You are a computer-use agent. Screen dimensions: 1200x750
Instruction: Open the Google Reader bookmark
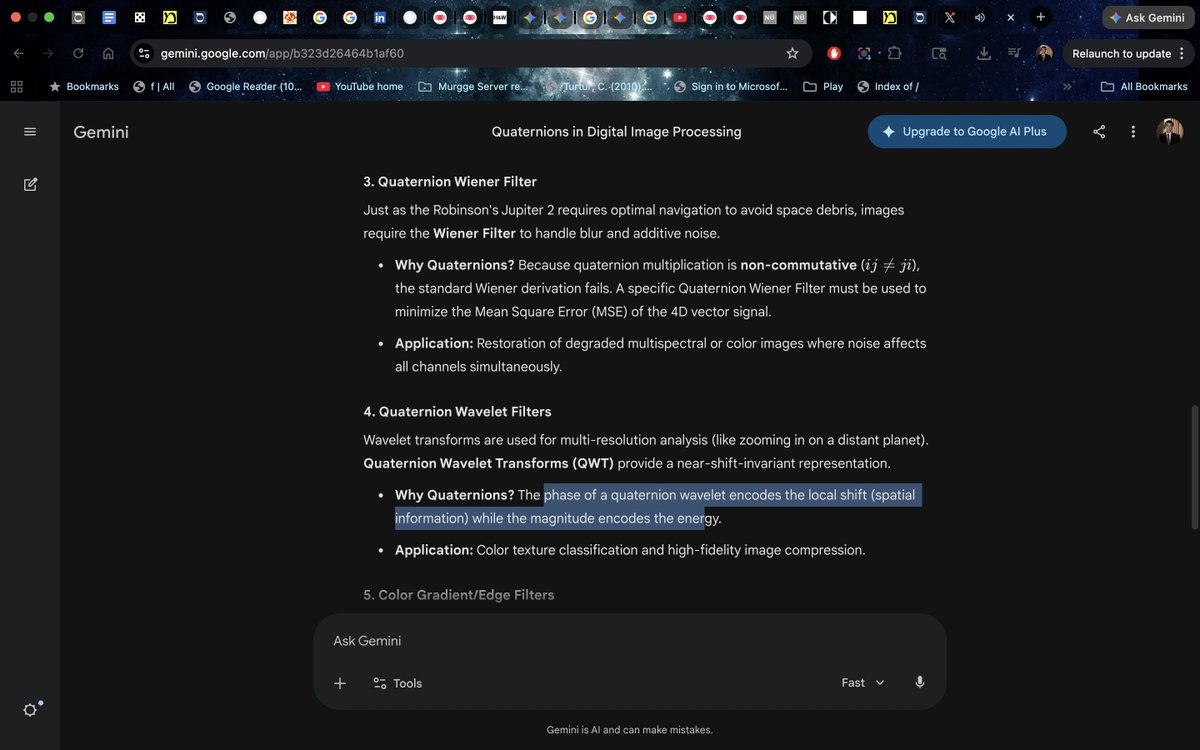pos(245,87)
